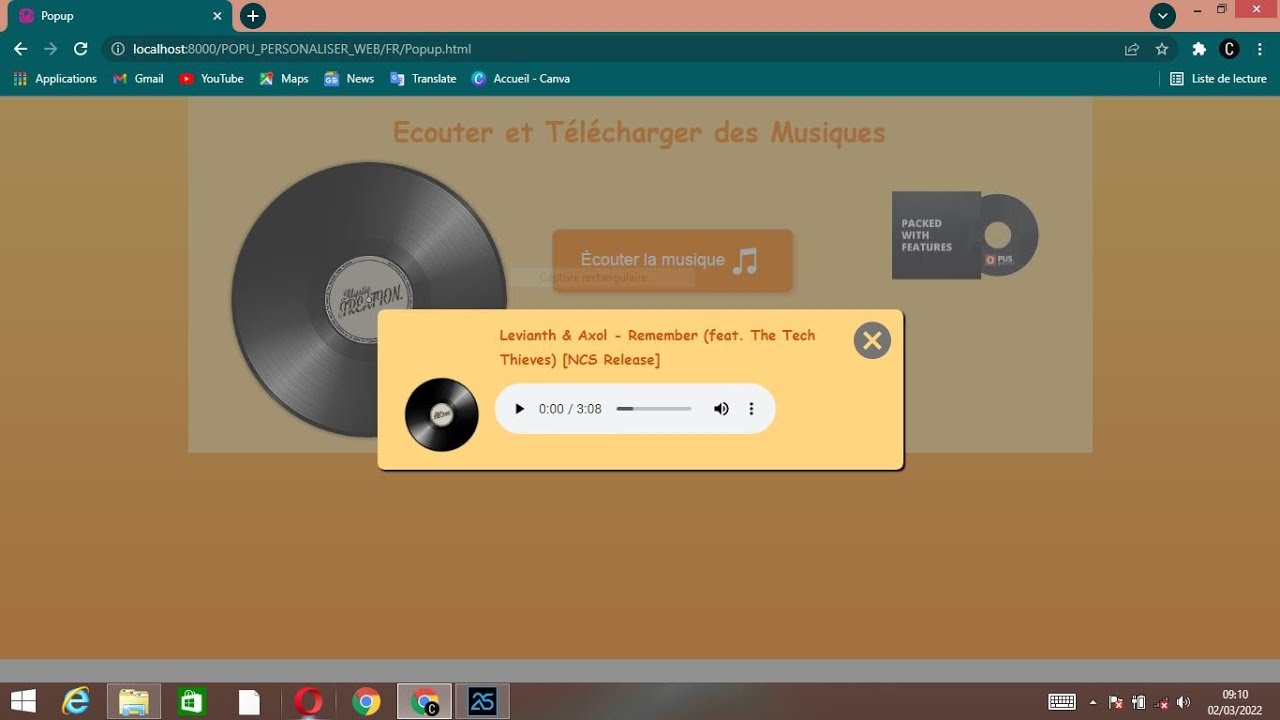Open audio player three-dot options menu
This screenshot has height=720, width=1280.
click(751, 409)
